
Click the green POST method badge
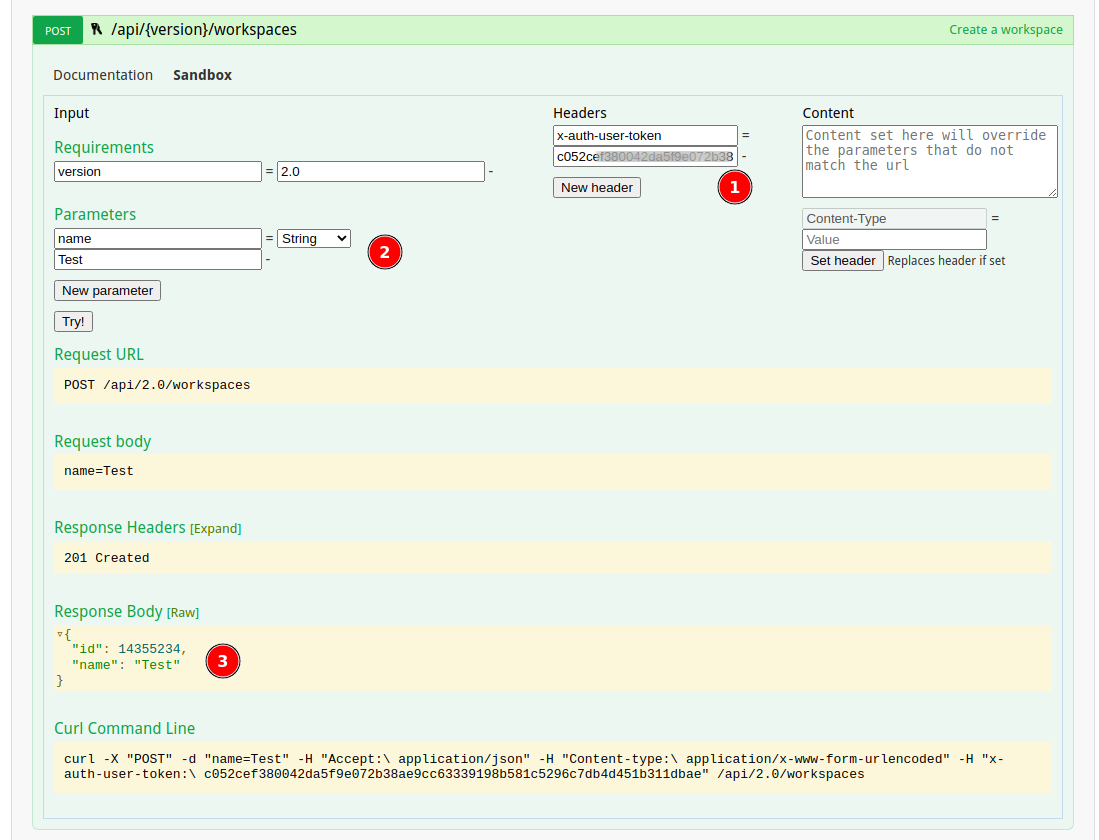pos(58,30)
